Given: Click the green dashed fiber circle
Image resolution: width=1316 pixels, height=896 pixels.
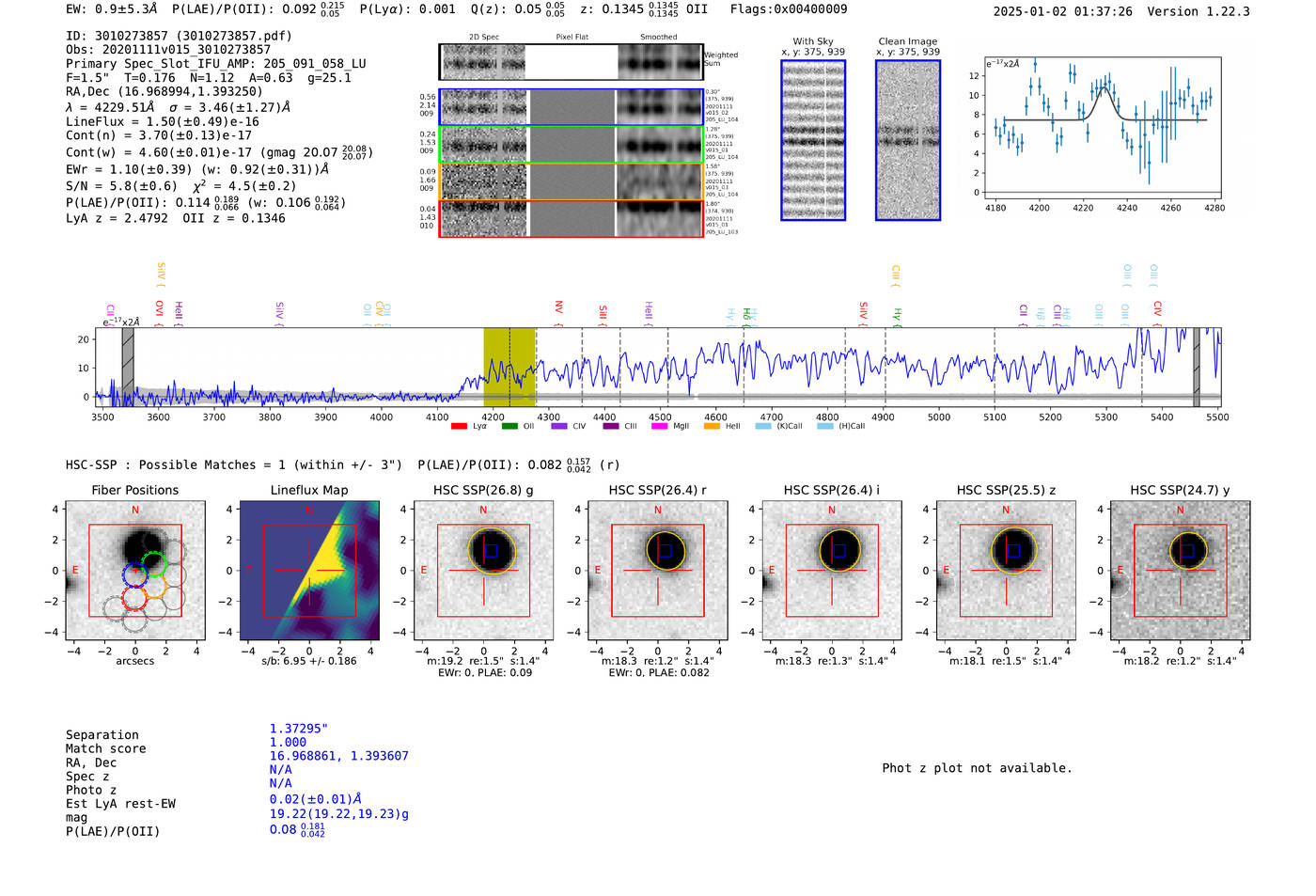Looking at the screenshot, I should tap(154, 565).
